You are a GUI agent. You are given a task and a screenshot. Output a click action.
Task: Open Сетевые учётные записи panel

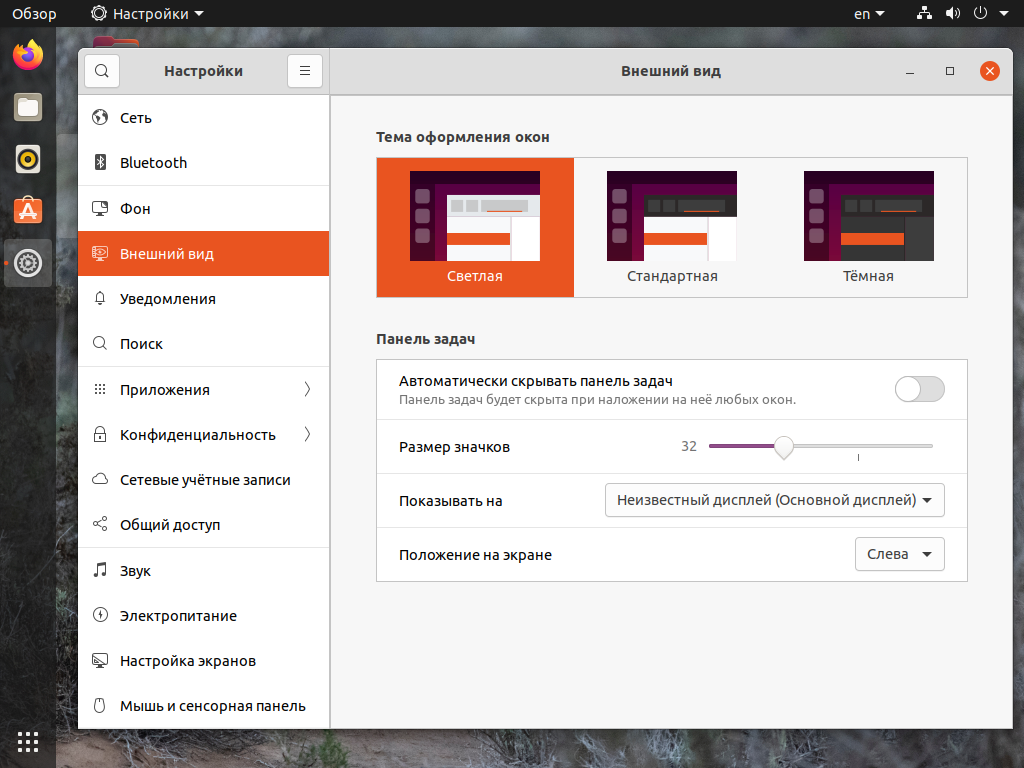[x=203, y=479]
